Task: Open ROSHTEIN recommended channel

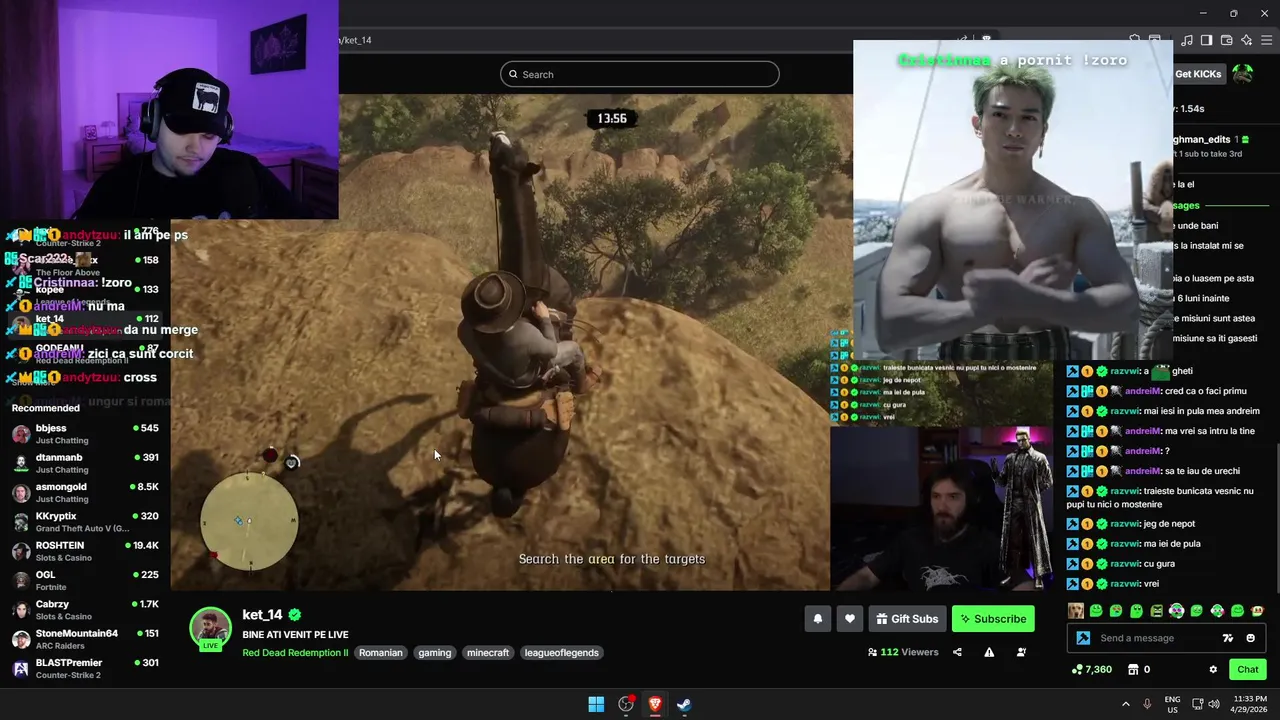Action: coord(85,551)
